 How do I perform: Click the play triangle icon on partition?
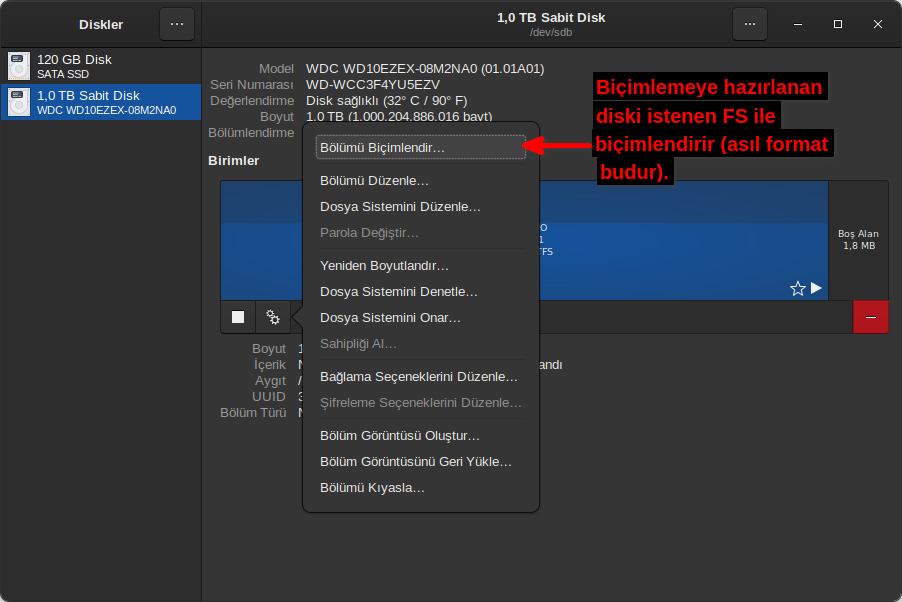[816, 288]
